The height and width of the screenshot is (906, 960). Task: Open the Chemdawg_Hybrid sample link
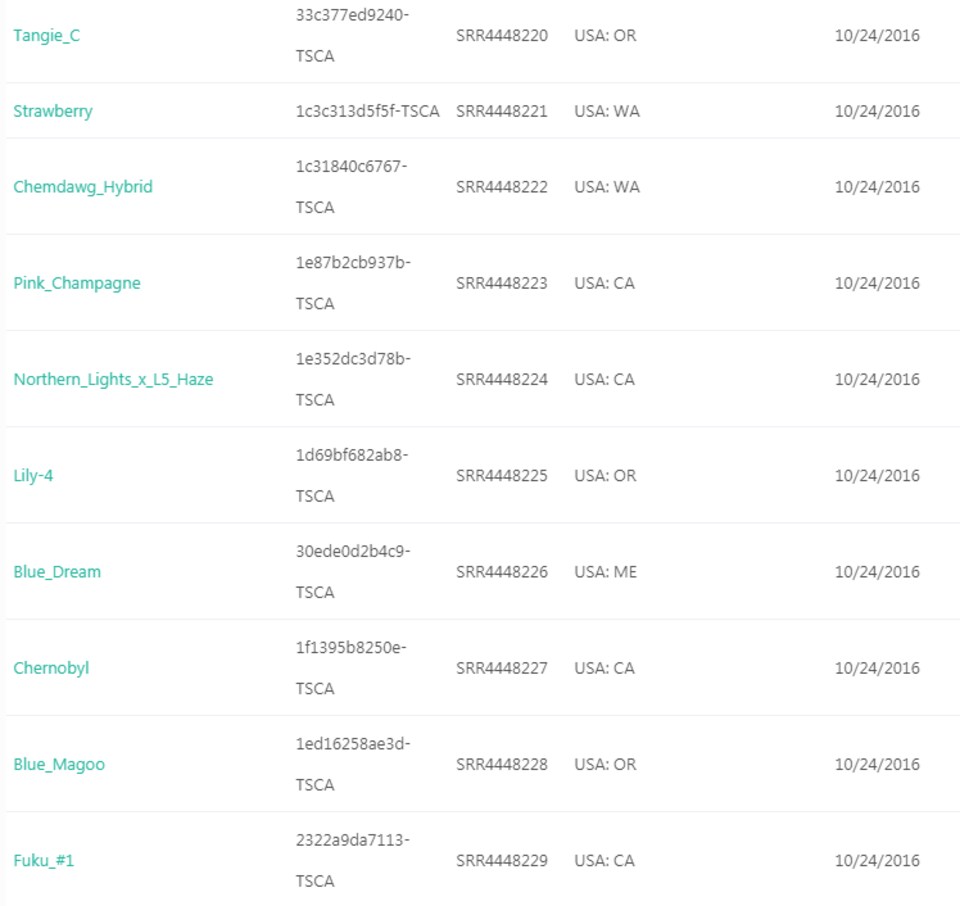[82, 187]
